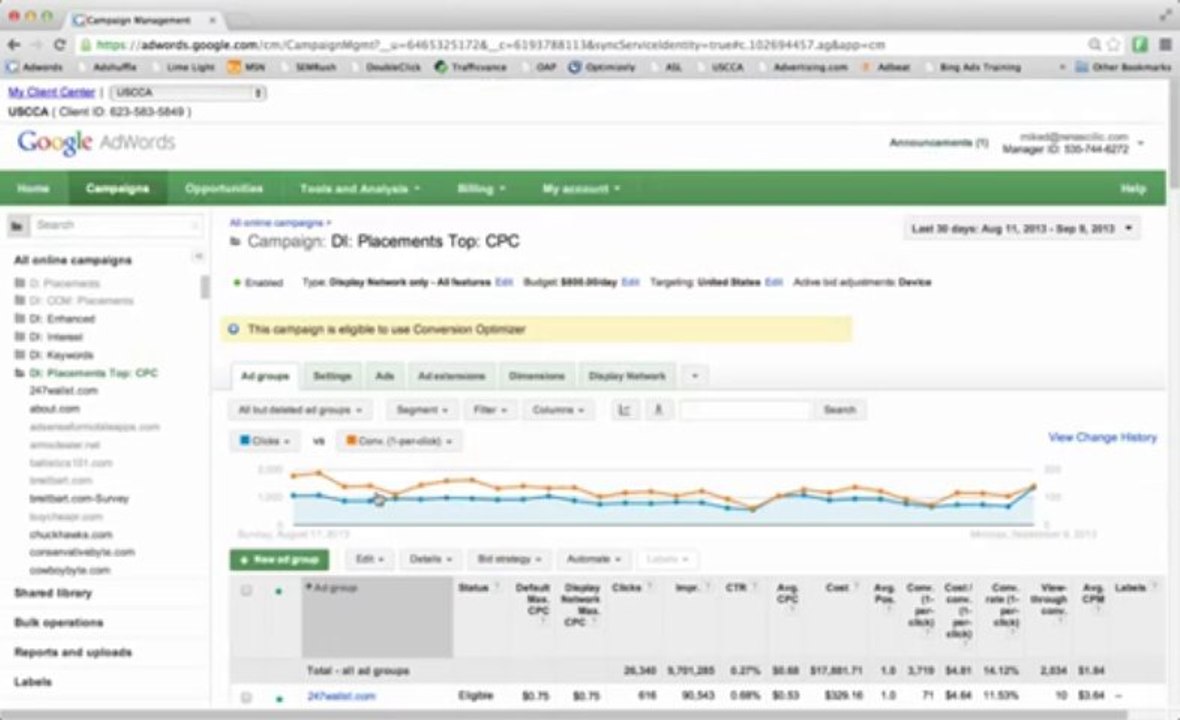Click the magnifier icon in address bar
This screenshot has width=1180, height=720.
pyautogui.click(x=1095, y=45)
